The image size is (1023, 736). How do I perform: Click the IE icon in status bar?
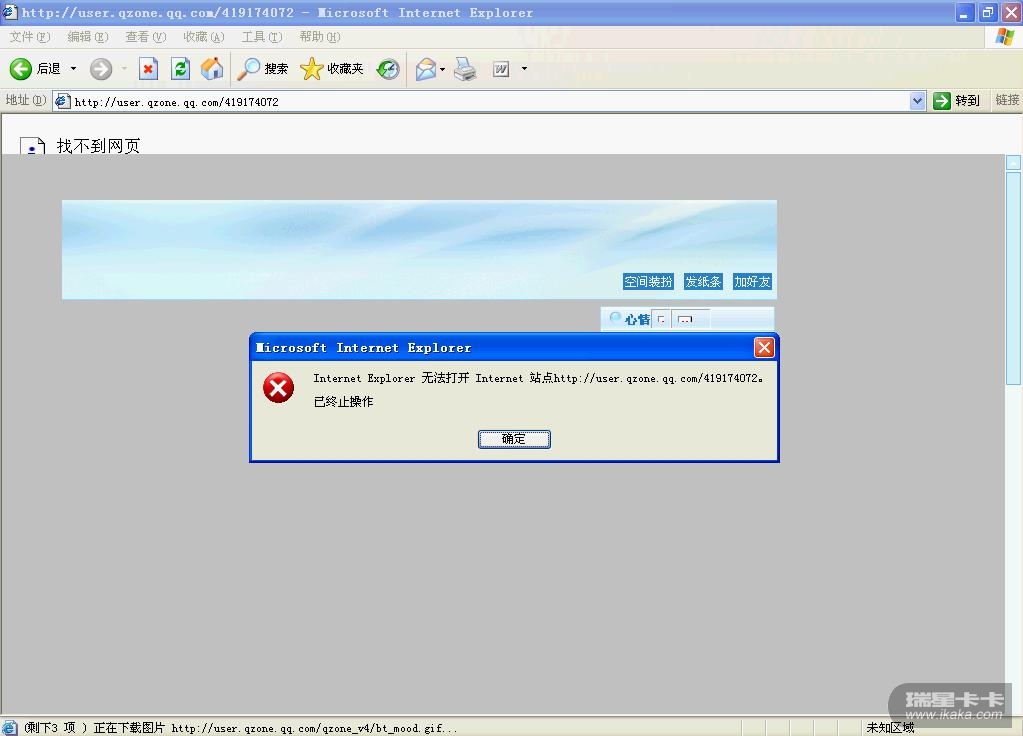point(10,728)
